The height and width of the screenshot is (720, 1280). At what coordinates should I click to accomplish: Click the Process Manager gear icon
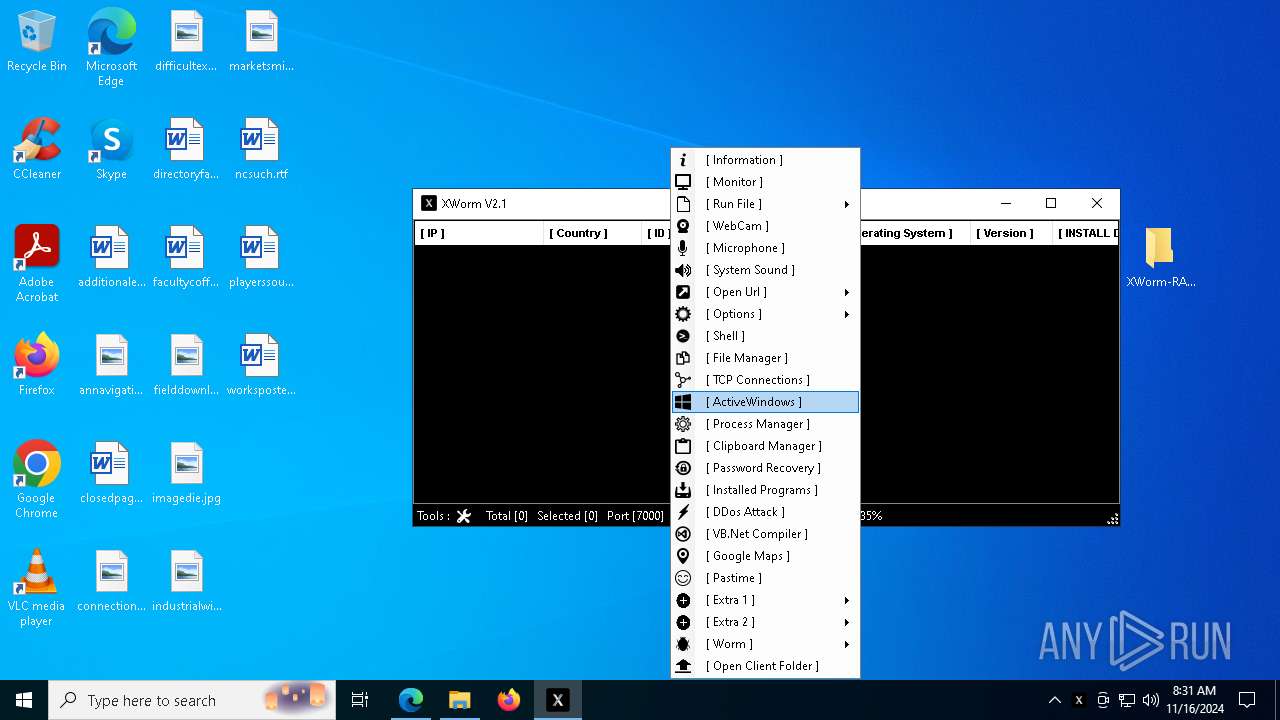(683, 424)
